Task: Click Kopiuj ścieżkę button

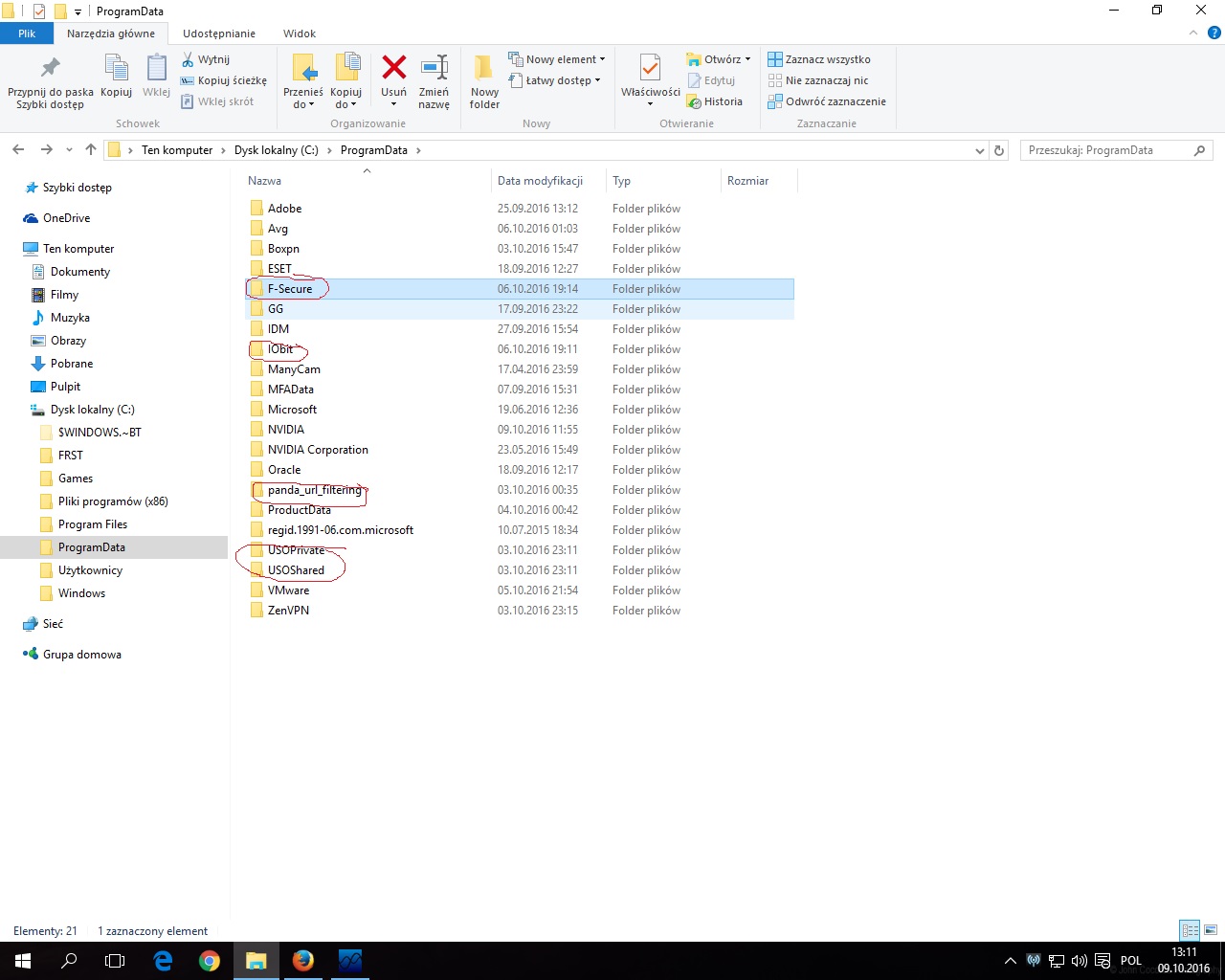Action: (224, 80)
